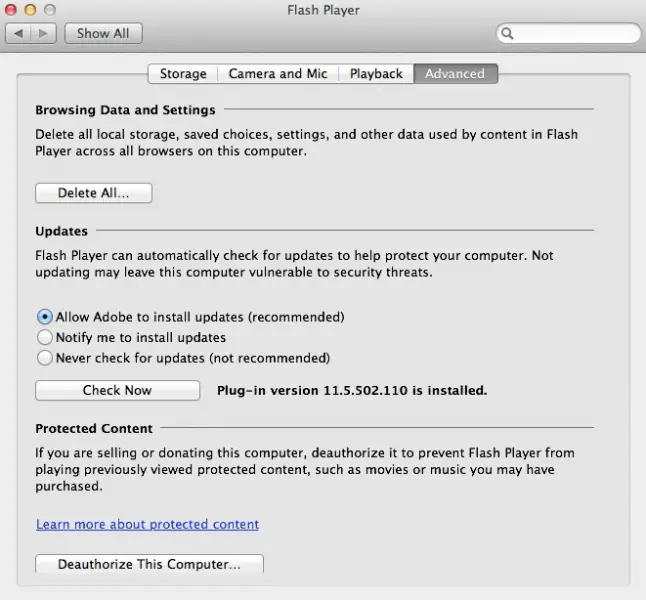Image resolution: width=646 pixels, height=600 pixels.
Task: Open Learn more about protected content link
Action: (x=147, y=524)
